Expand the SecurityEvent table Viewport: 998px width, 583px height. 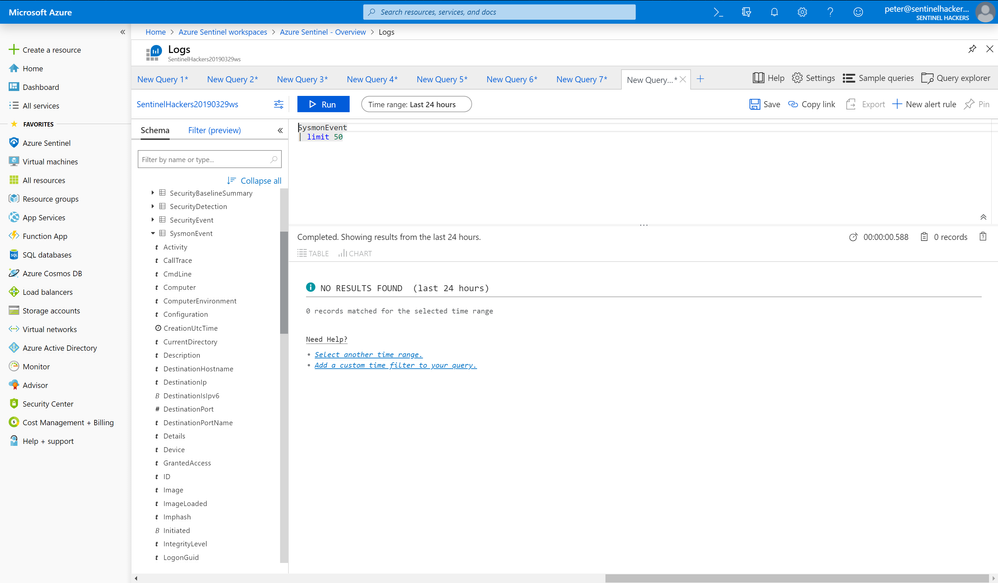(153, 220)
